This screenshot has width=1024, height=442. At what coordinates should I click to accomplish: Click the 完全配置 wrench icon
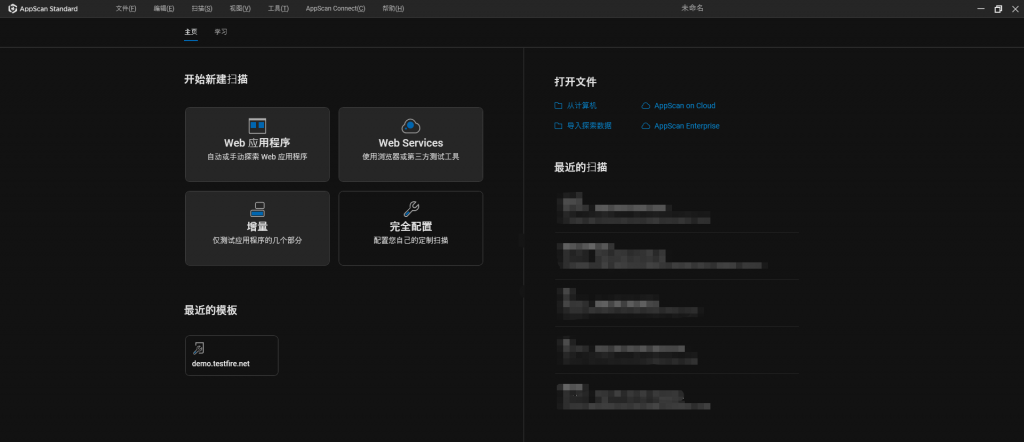pyautogui.click(x=411, y=210)
